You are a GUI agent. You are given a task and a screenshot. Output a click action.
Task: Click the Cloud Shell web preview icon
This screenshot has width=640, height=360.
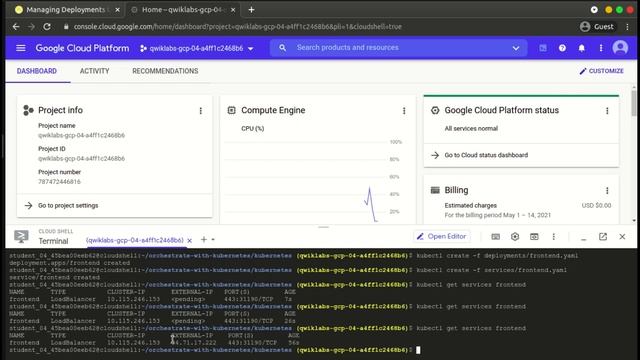pyautogui.click(x=534, y=237)
